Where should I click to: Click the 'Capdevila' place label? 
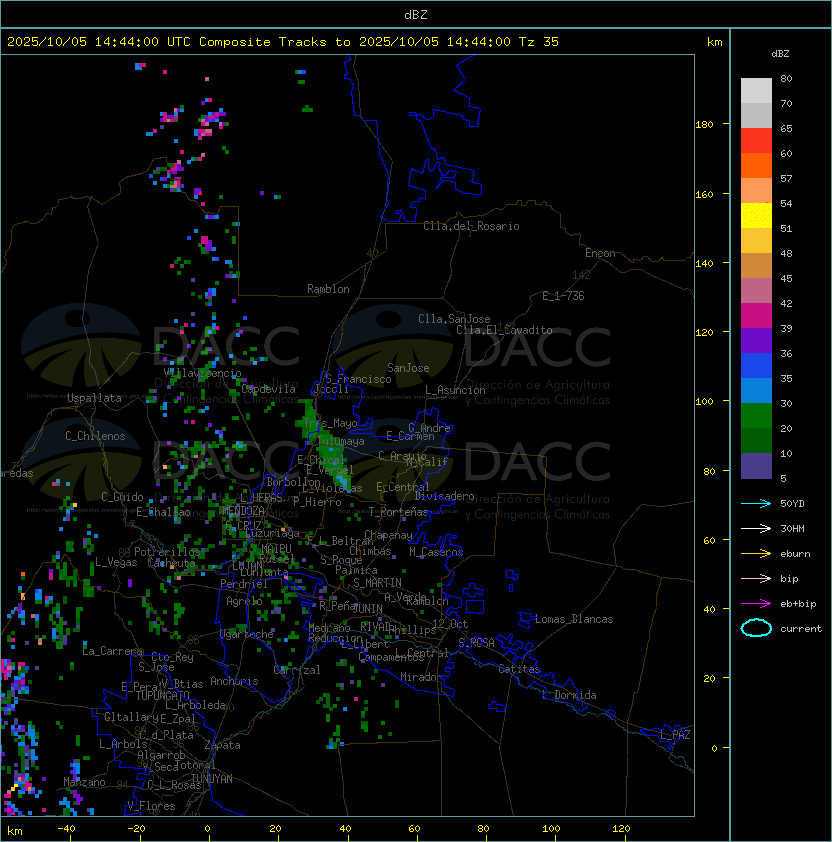269,389
